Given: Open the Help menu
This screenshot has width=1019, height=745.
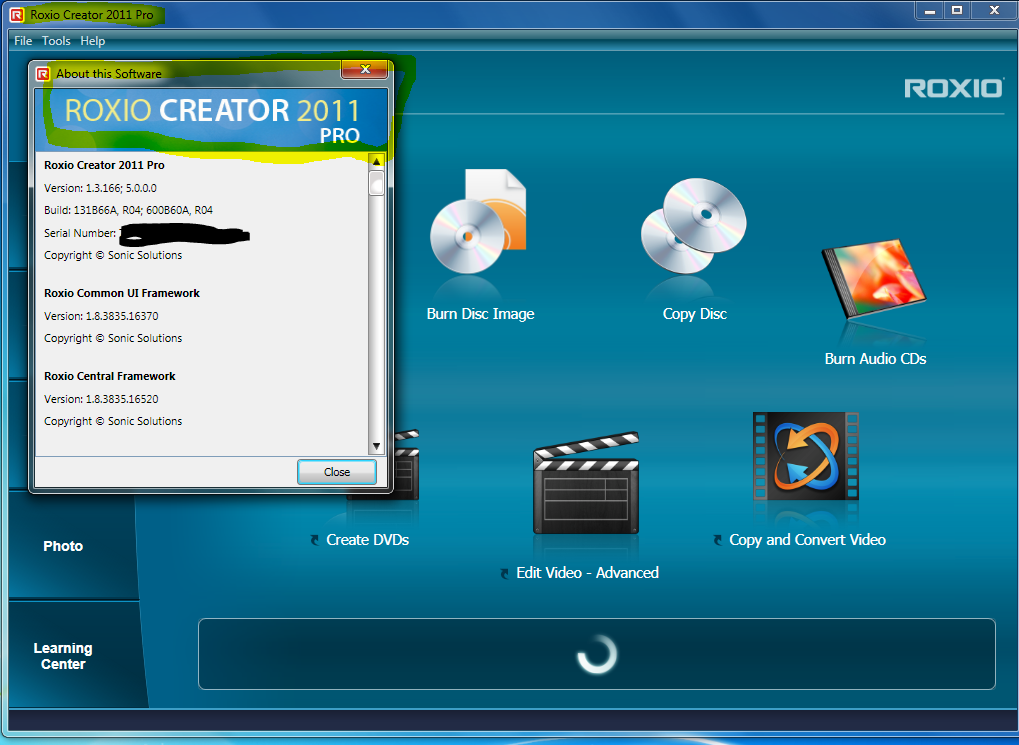Looking at the screenshot, I should coord(92,41).
